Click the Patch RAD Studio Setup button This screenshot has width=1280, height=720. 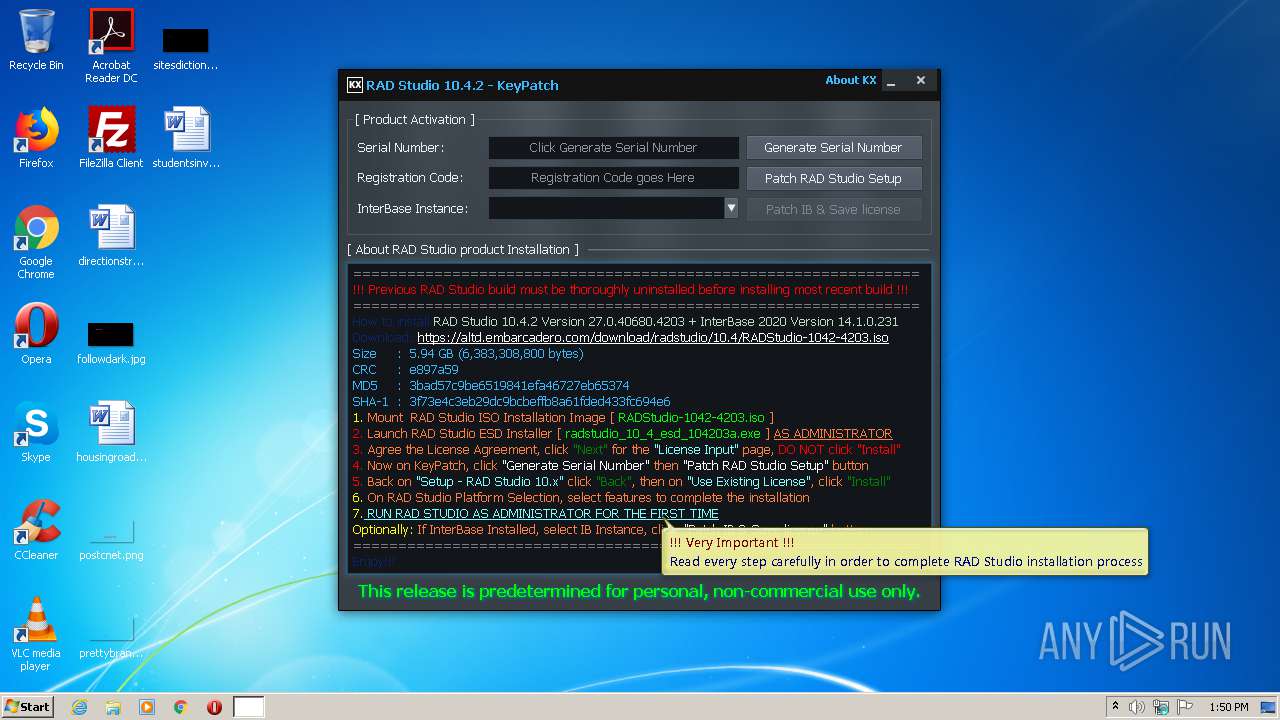coord(833,178)
